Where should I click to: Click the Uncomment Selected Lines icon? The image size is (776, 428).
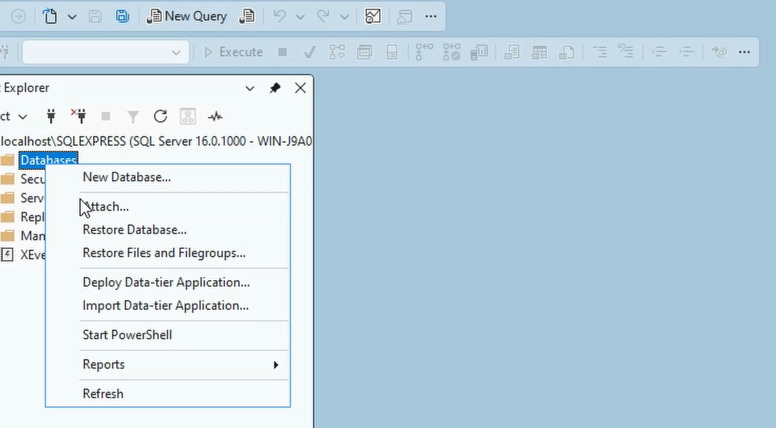click(x=626, y=51)
